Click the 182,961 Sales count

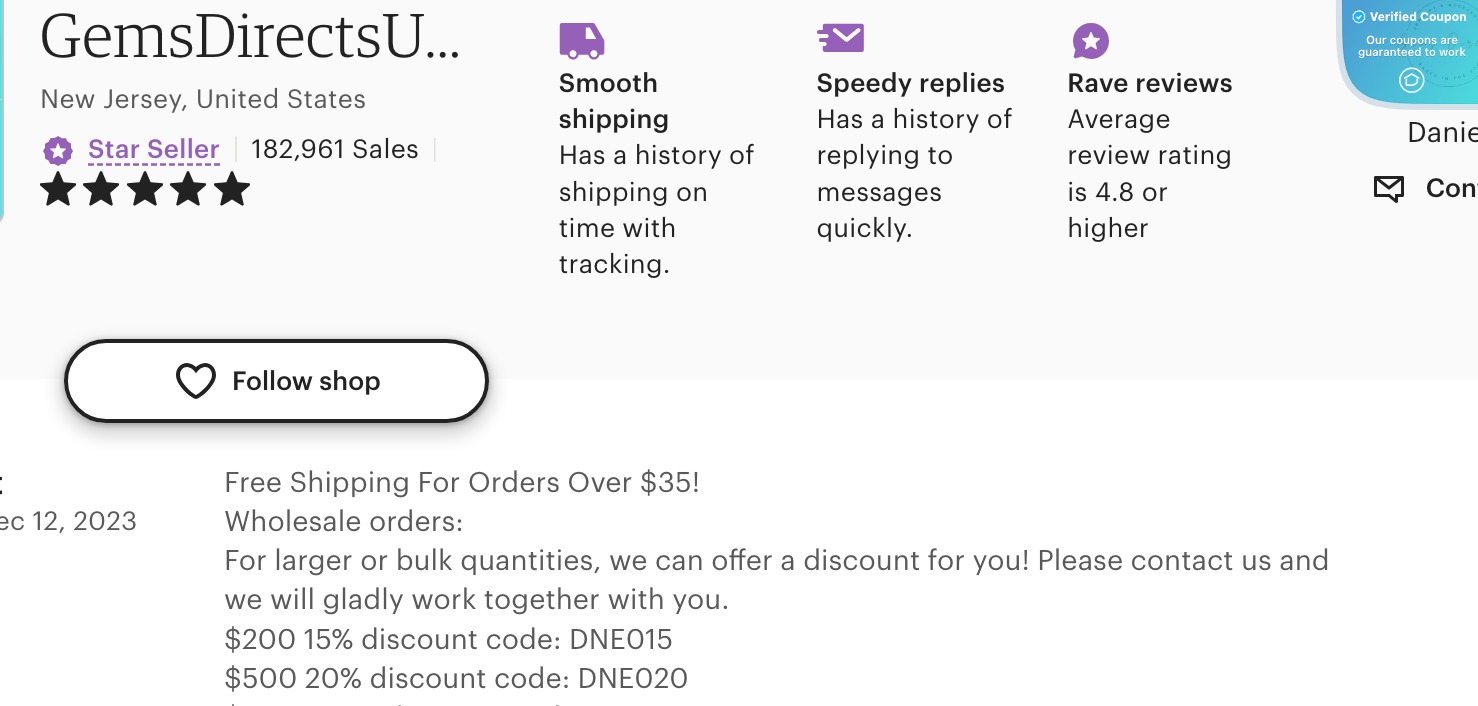335,149
